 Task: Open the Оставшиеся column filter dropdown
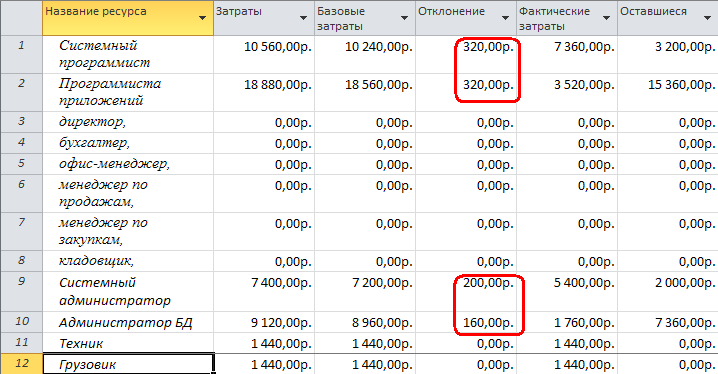pyautogui.click(x=706, y=18)
